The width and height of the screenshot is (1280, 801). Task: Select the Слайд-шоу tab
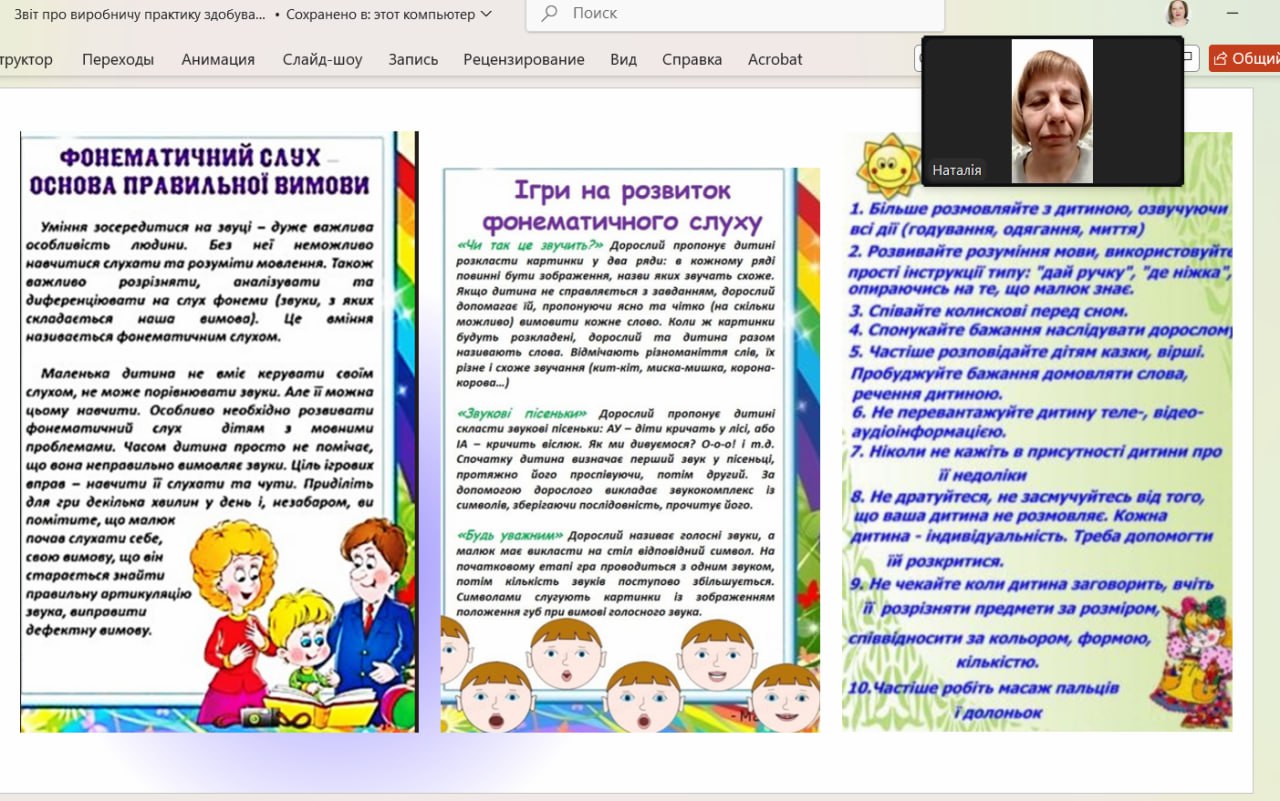[322, 59]
